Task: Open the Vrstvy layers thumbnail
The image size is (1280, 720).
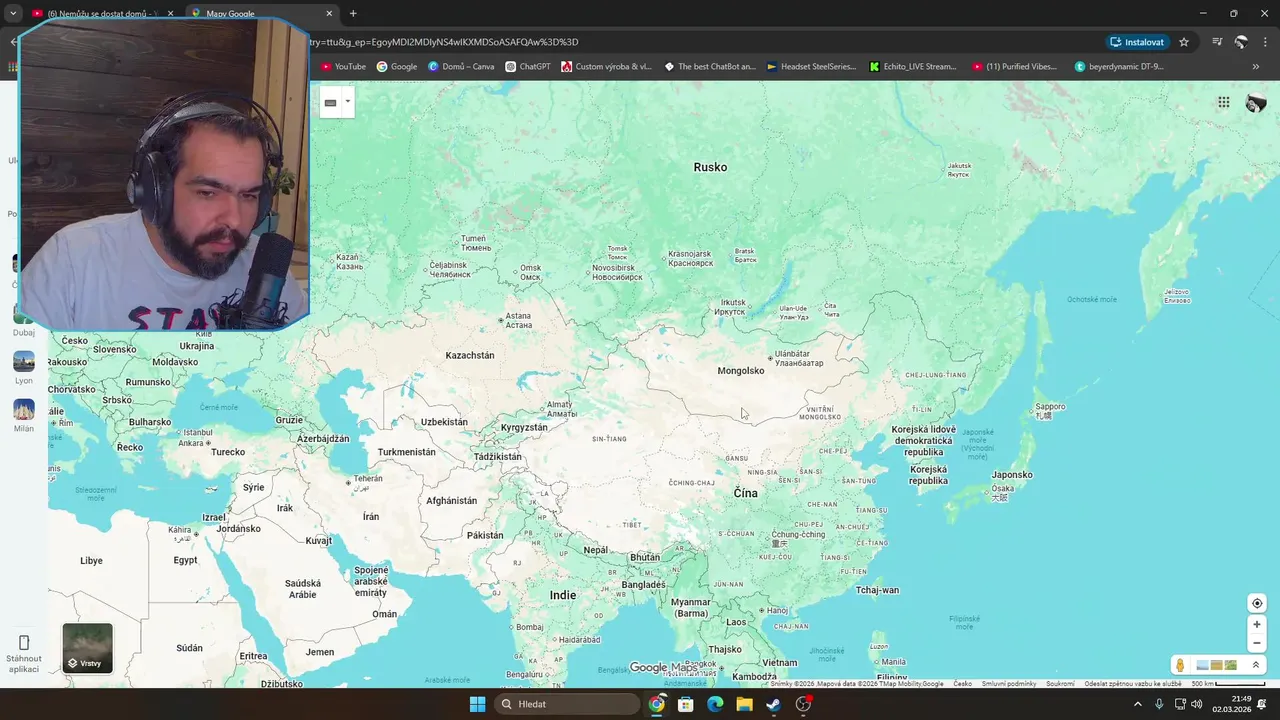Action: pos(88,648)
